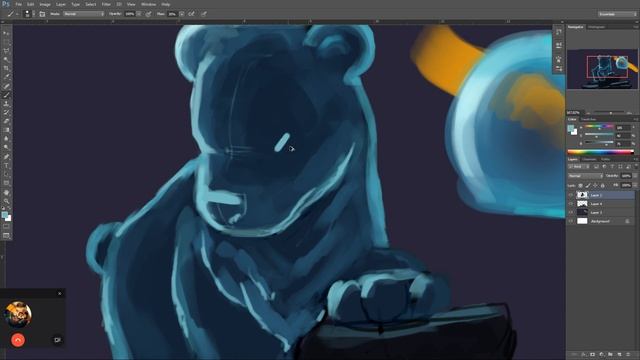640x360 pixels.
Task: Click the Delete layer trash icon
Action: 629,355
